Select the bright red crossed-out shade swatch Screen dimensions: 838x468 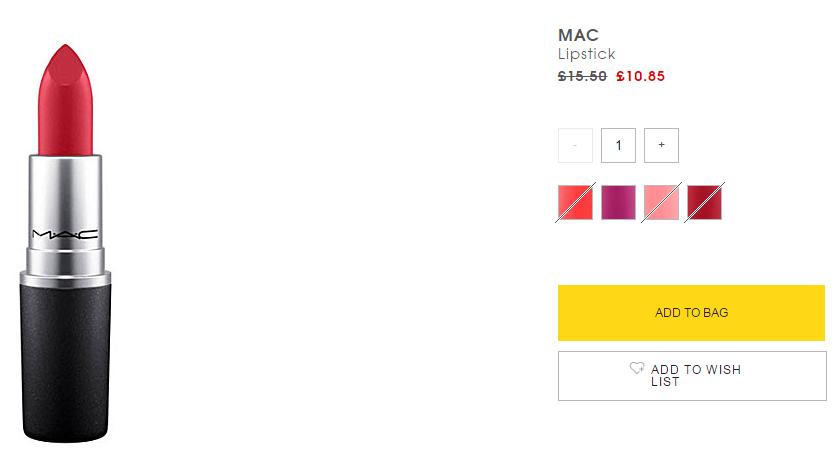(575, 203)
